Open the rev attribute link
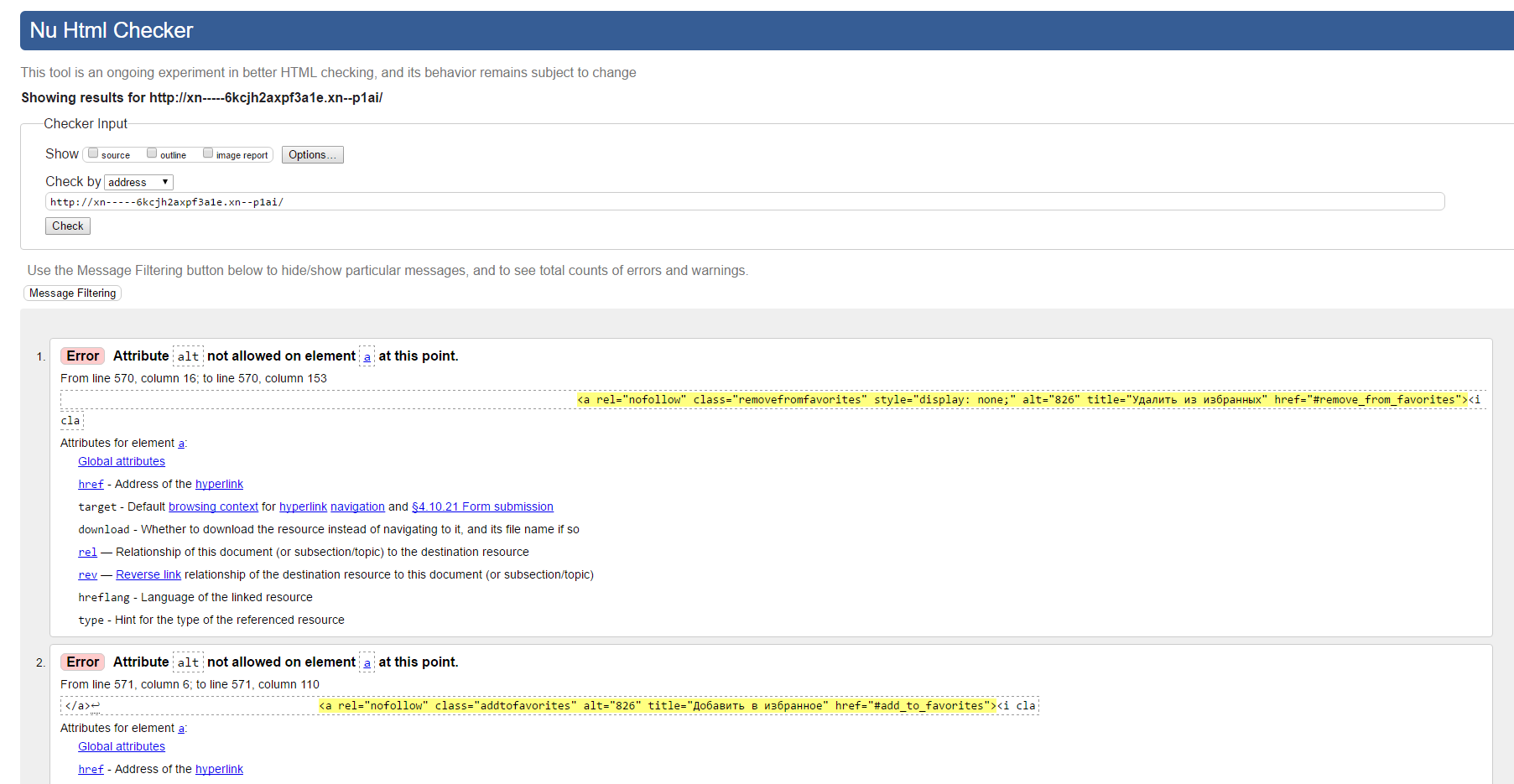1514x784 pixels. pyautogui.click(x=87, y=575)
